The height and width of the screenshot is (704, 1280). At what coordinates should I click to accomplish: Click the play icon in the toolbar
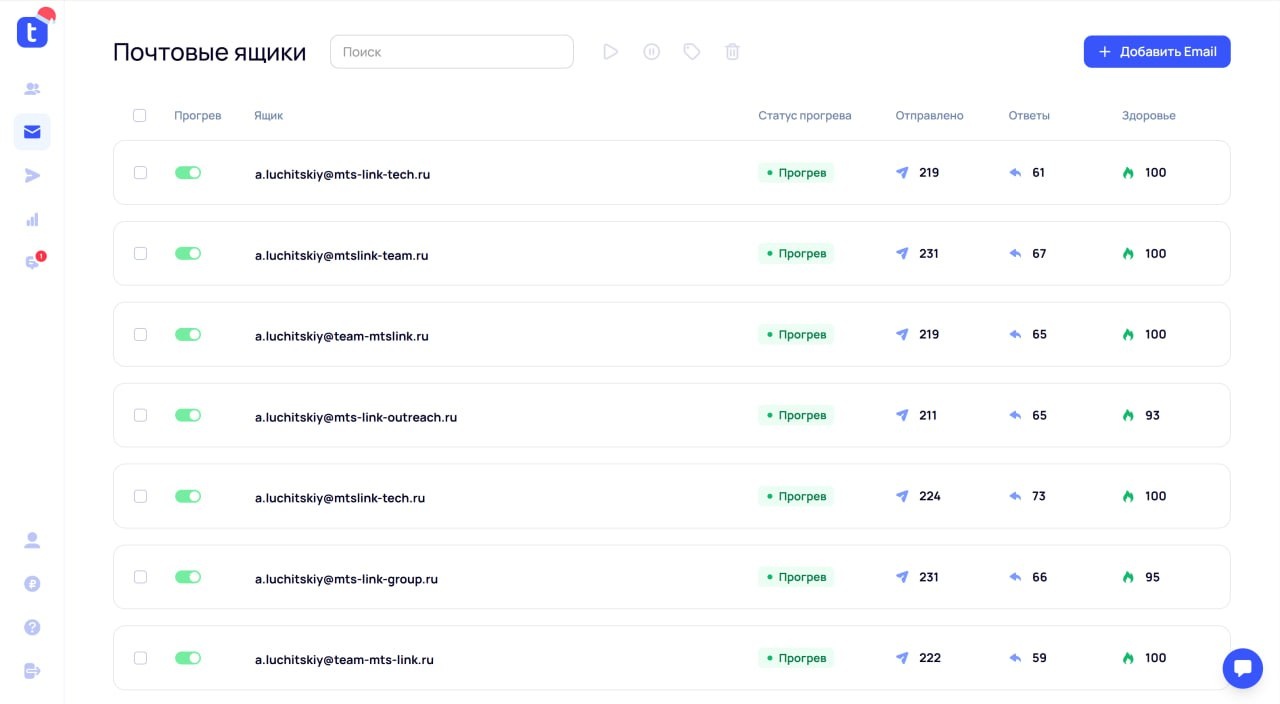[x=610, y=52]
